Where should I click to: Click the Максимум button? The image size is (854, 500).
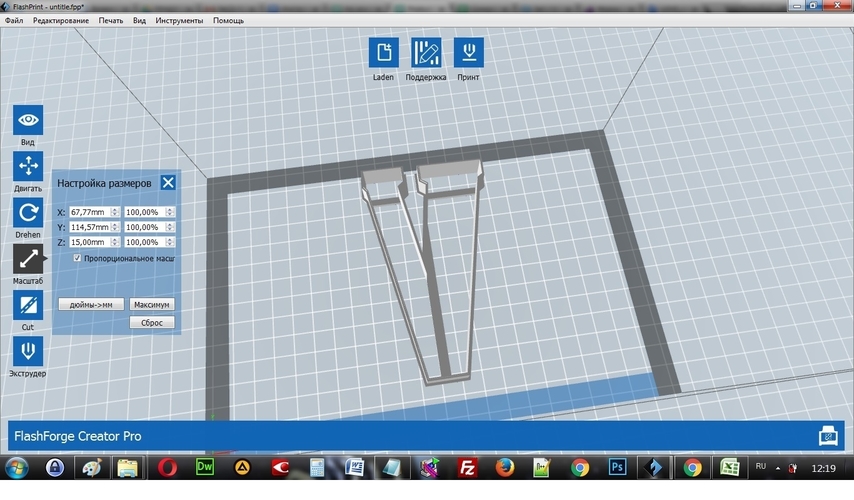pos(152,304)
